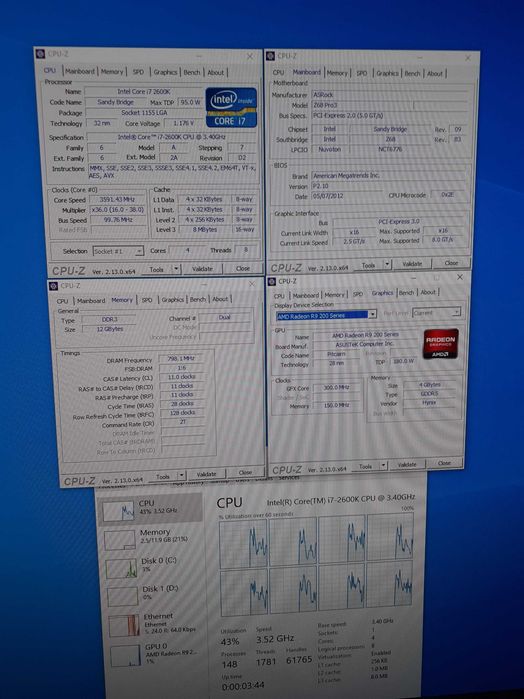Open Services tab in Task Manager
The width and height of the screenshot is (524, 699).
tap(289, 477)
